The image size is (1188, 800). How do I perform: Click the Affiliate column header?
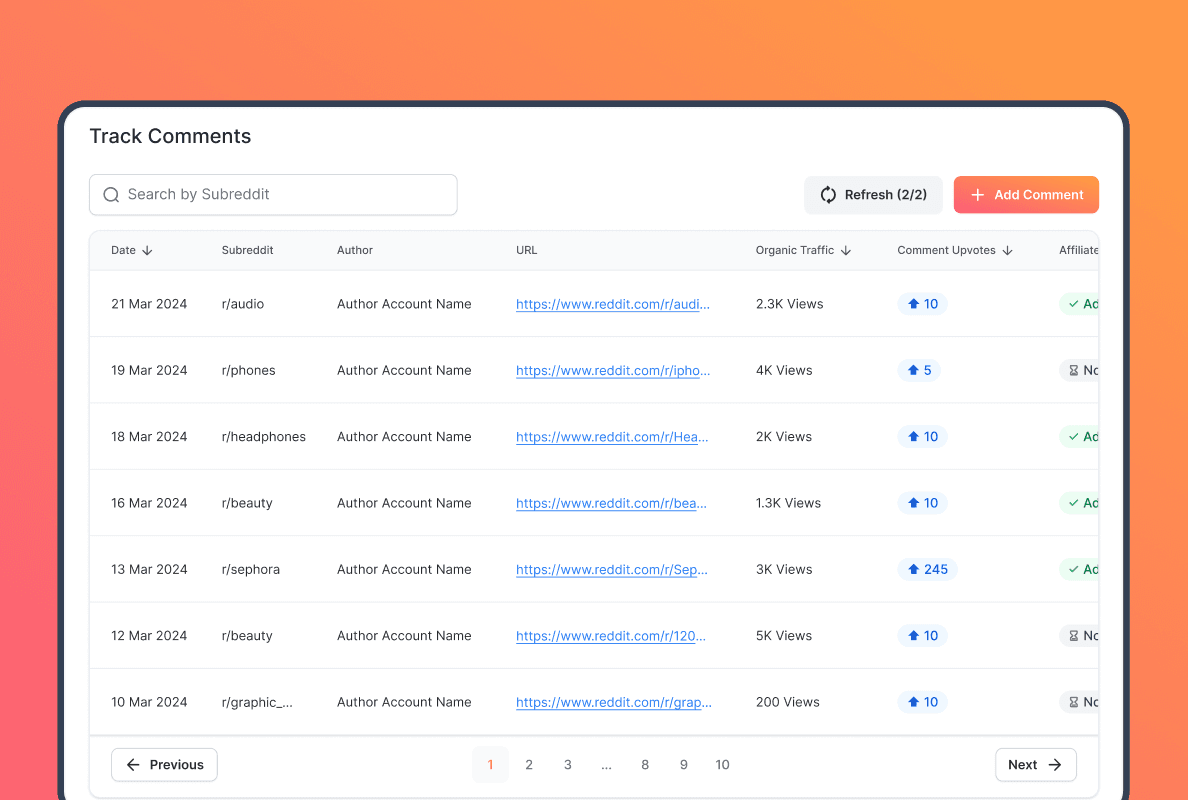coord(1079,251)
